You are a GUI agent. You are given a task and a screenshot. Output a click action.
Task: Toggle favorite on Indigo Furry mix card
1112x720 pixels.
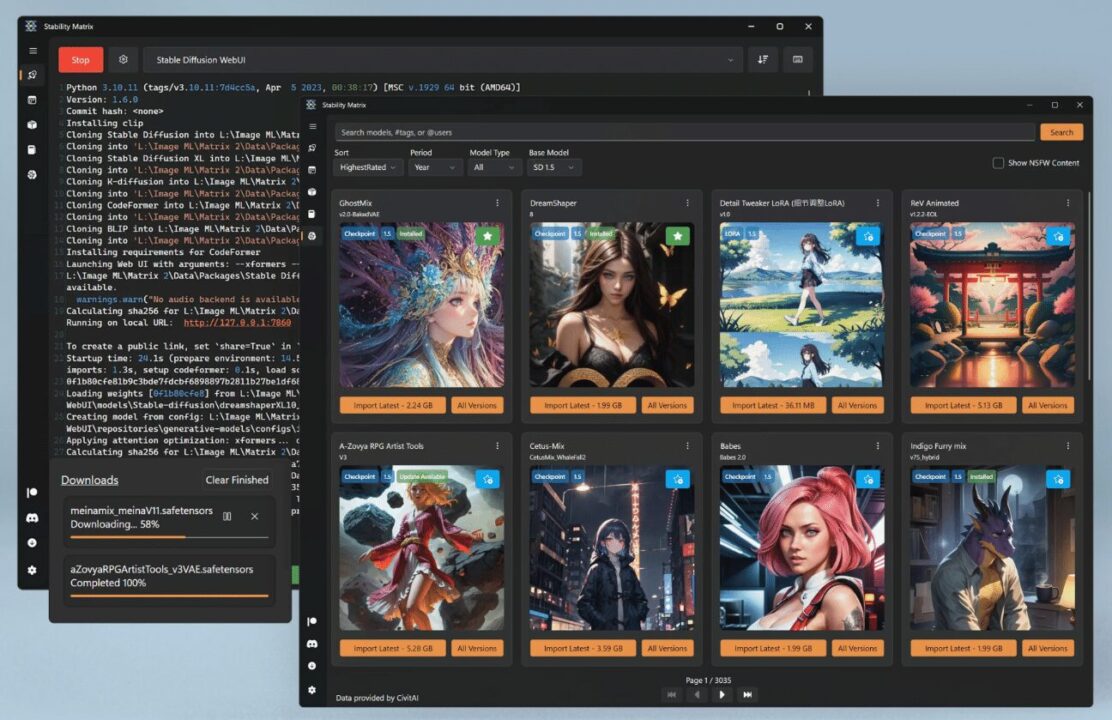click(x=1058, y=480)
